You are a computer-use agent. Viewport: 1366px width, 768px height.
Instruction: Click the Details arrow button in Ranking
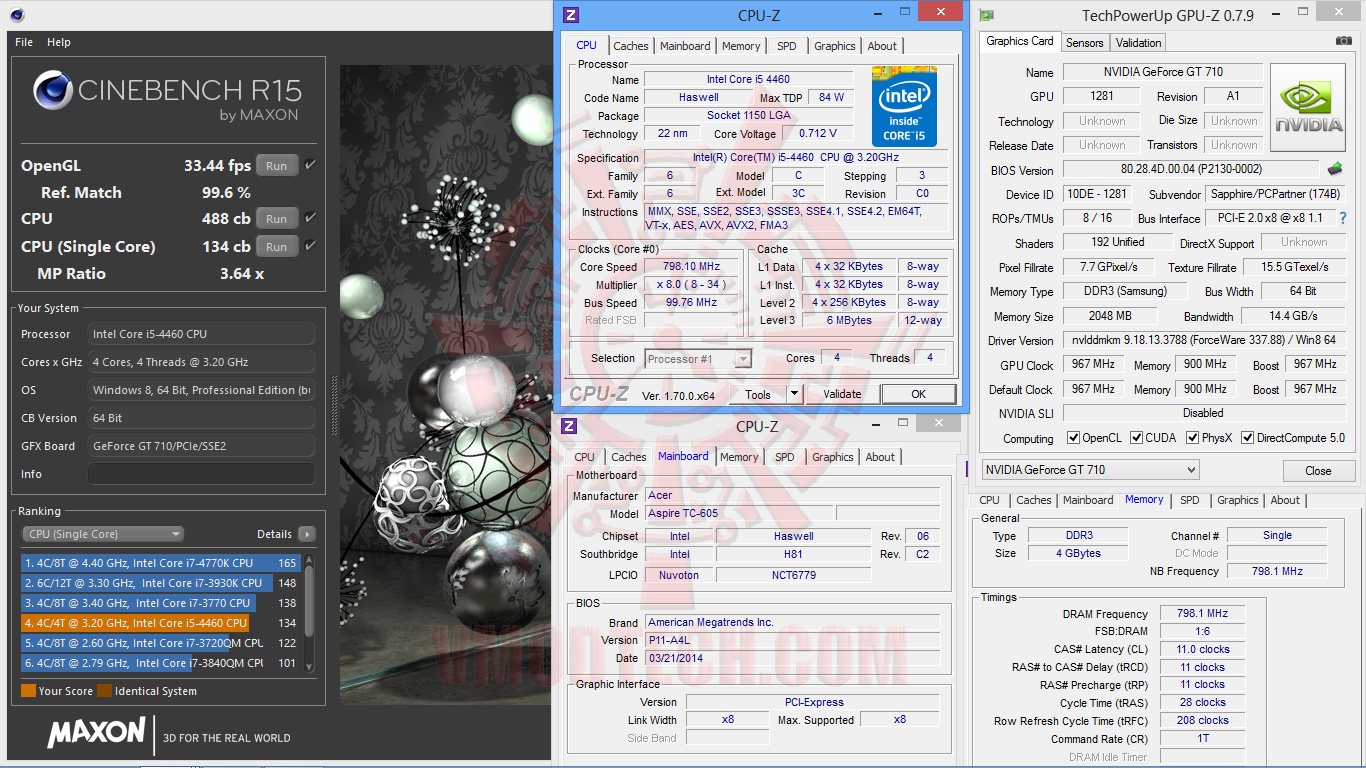(x=306, y=534)
